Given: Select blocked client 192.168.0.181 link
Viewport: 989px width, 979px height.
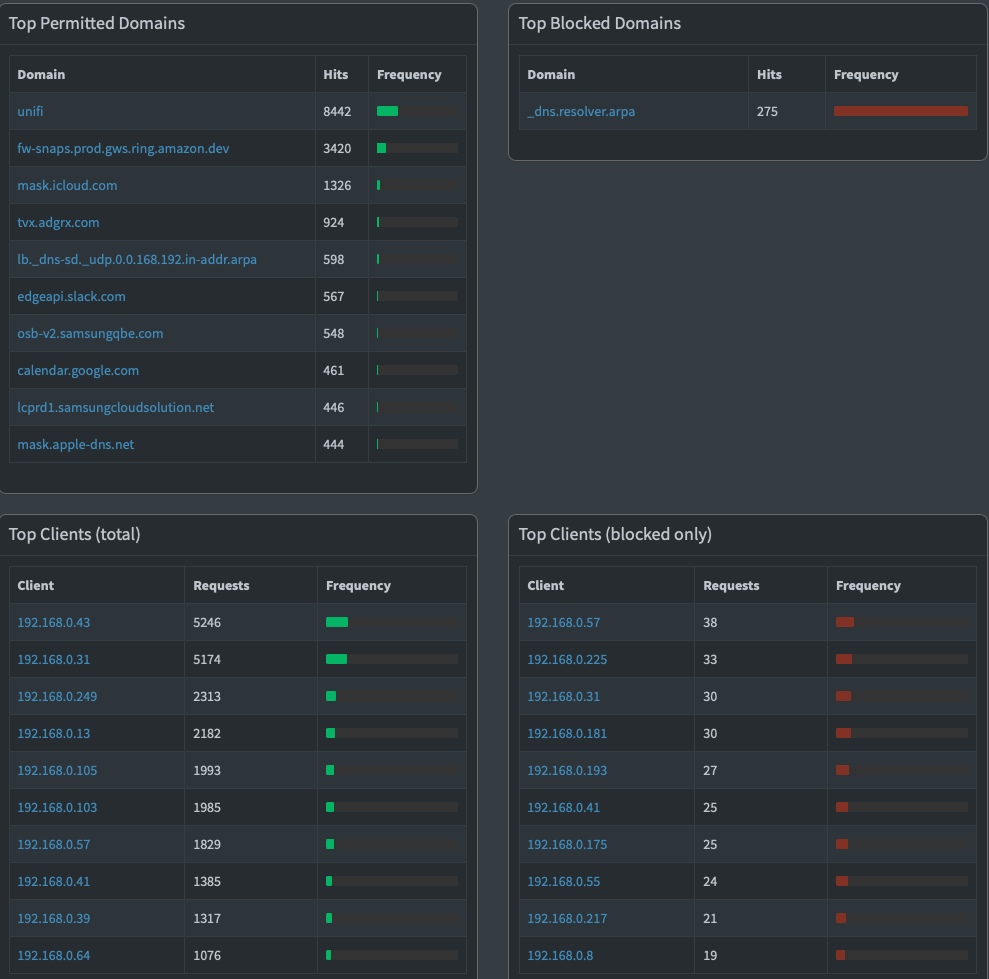Looking at the screenshot, I should [567, 733].
